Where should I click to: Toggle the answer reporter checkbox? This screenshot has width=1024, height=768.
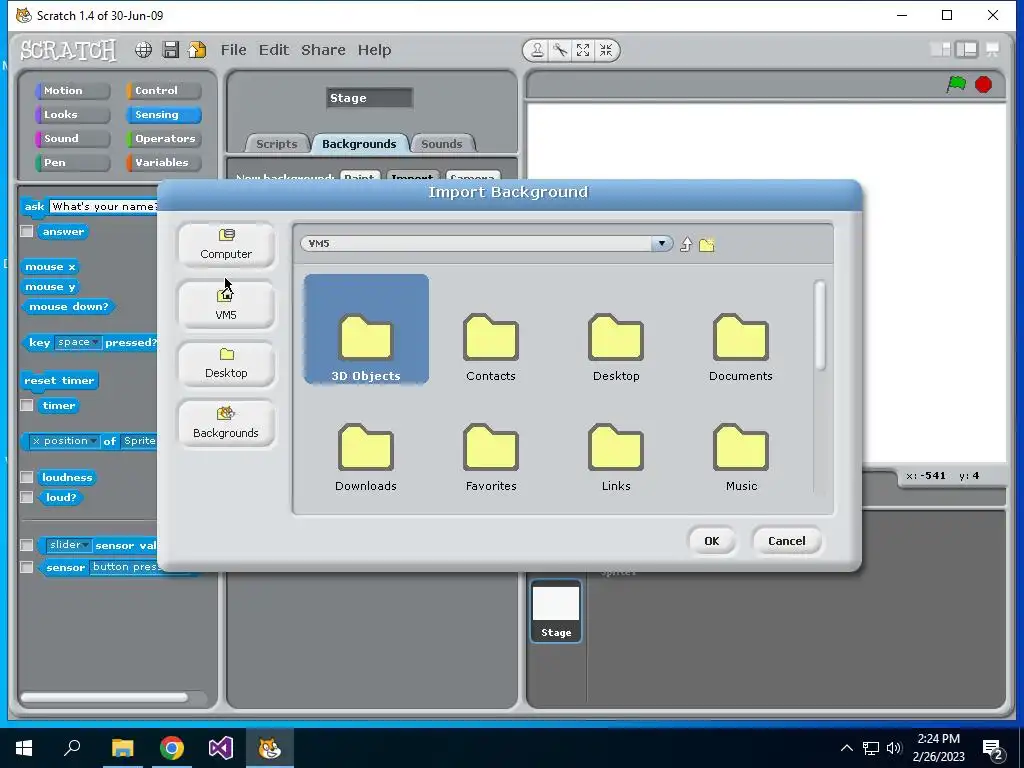point(27,231)
